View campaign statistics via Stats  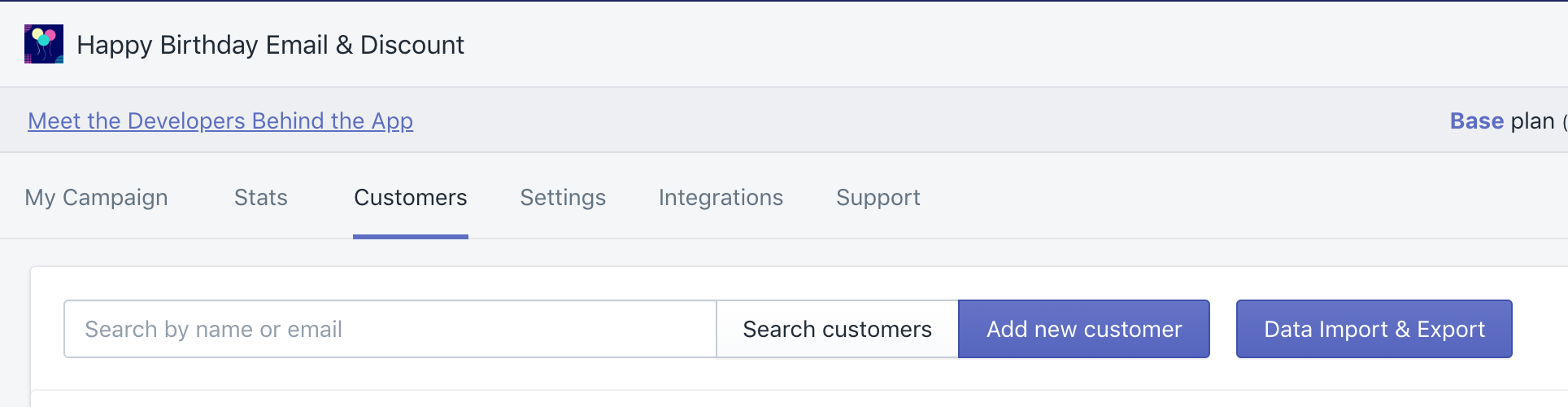tap(261, 197)
